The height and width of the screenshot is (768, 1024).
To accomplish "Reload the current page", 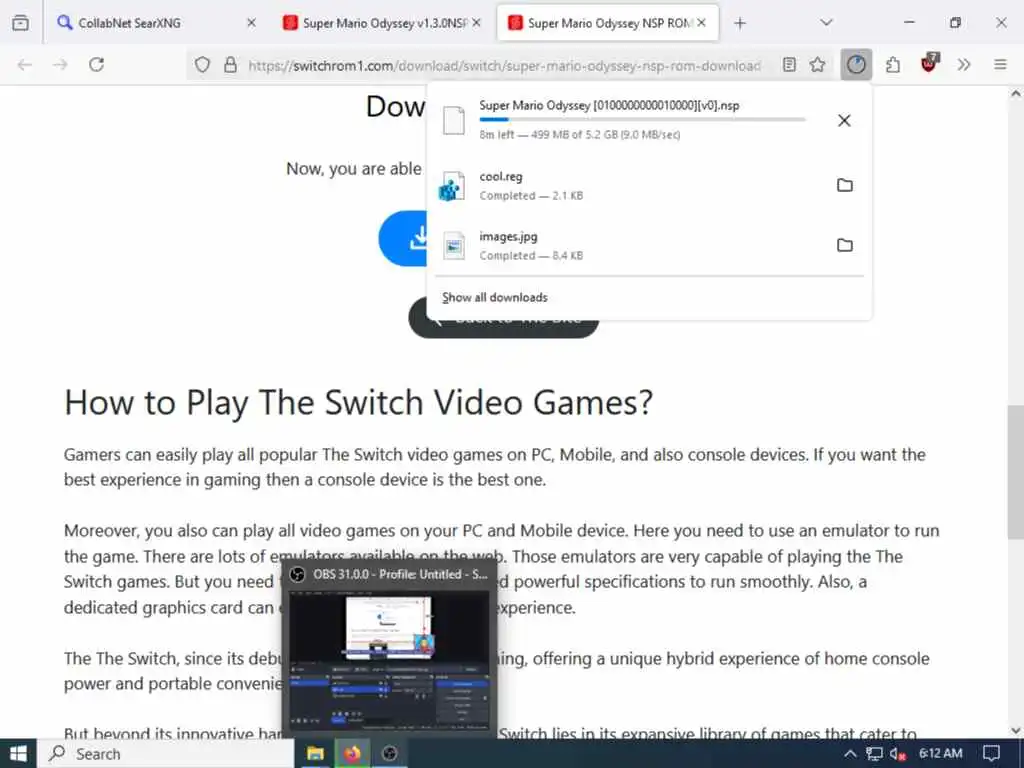I will click(x=97, y=65).
